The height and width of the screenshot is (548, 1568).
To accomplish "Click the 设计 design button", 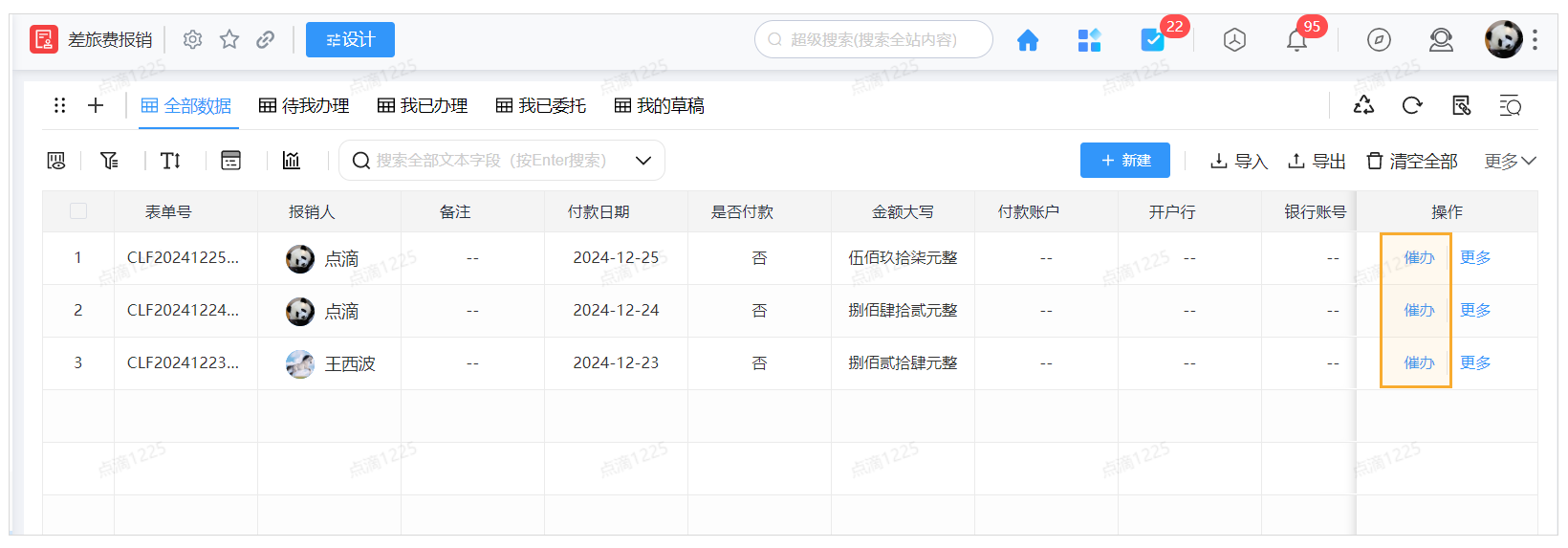I will 350,40.
